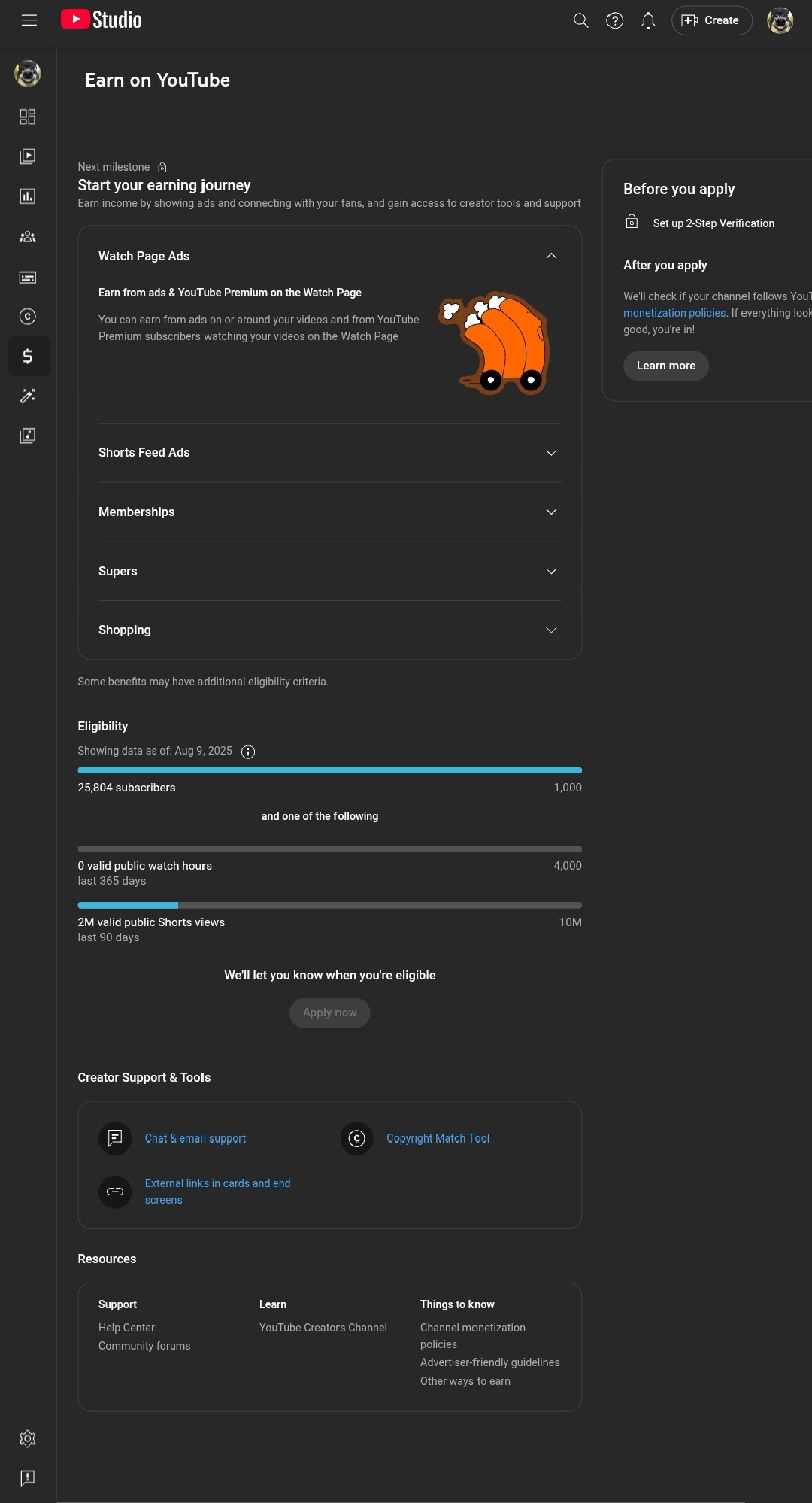Open the Audio library icon
812x1503 pixels.
pos(28,436)
